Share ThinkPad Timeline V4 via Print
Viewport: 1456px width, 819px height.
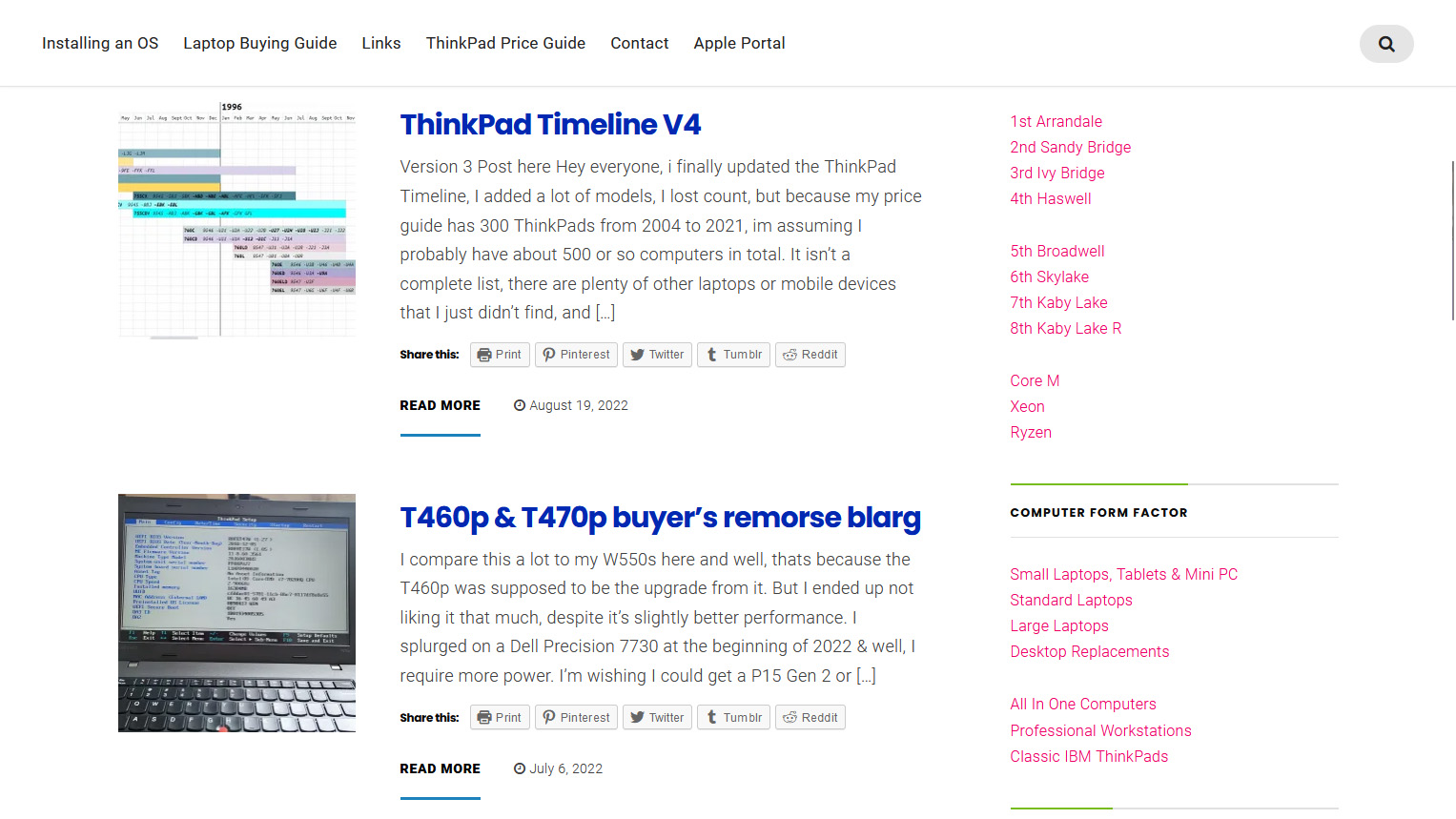coord(500,355)
